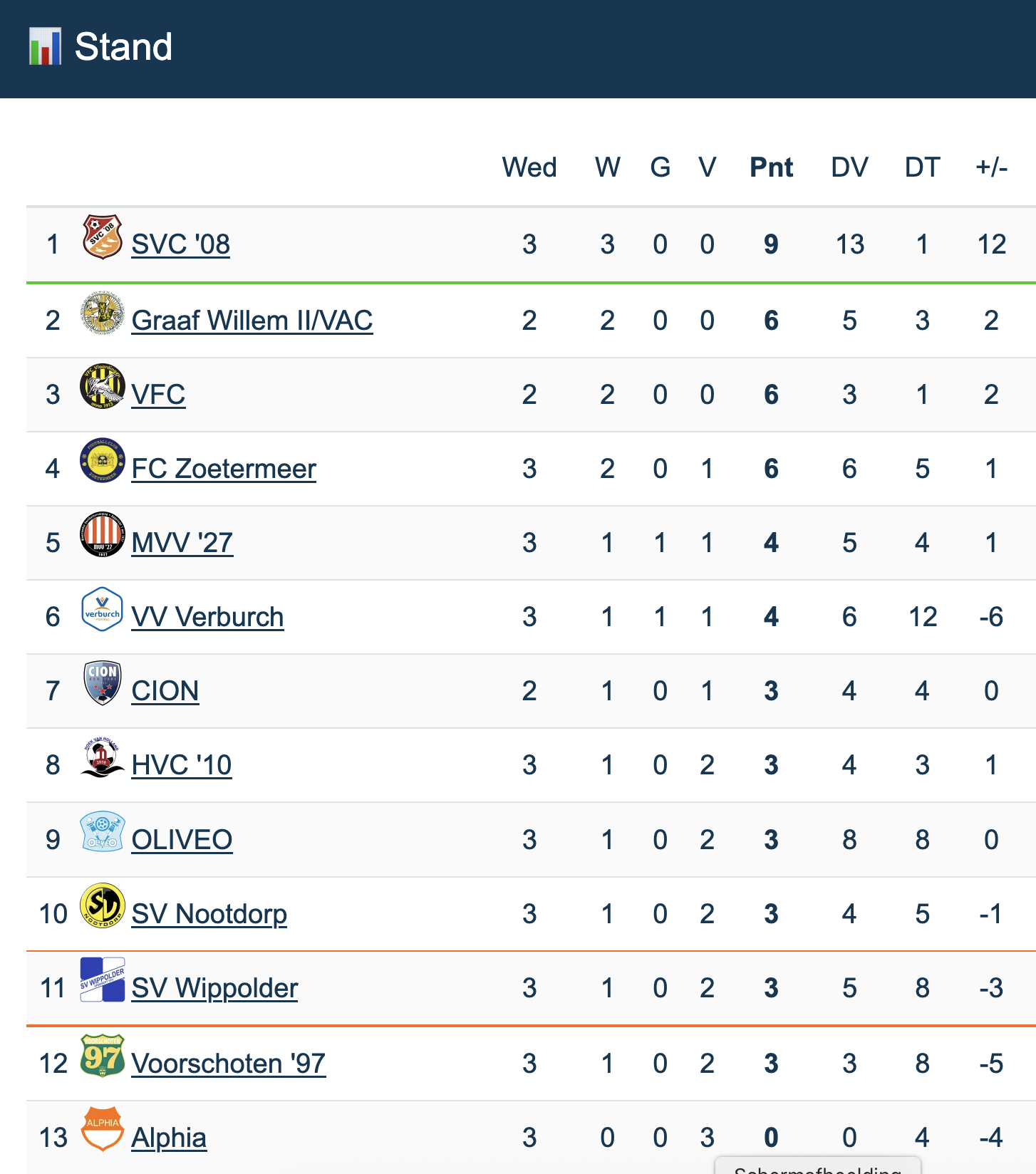Click the MVV '27 striped logo

tap(103, 535)
